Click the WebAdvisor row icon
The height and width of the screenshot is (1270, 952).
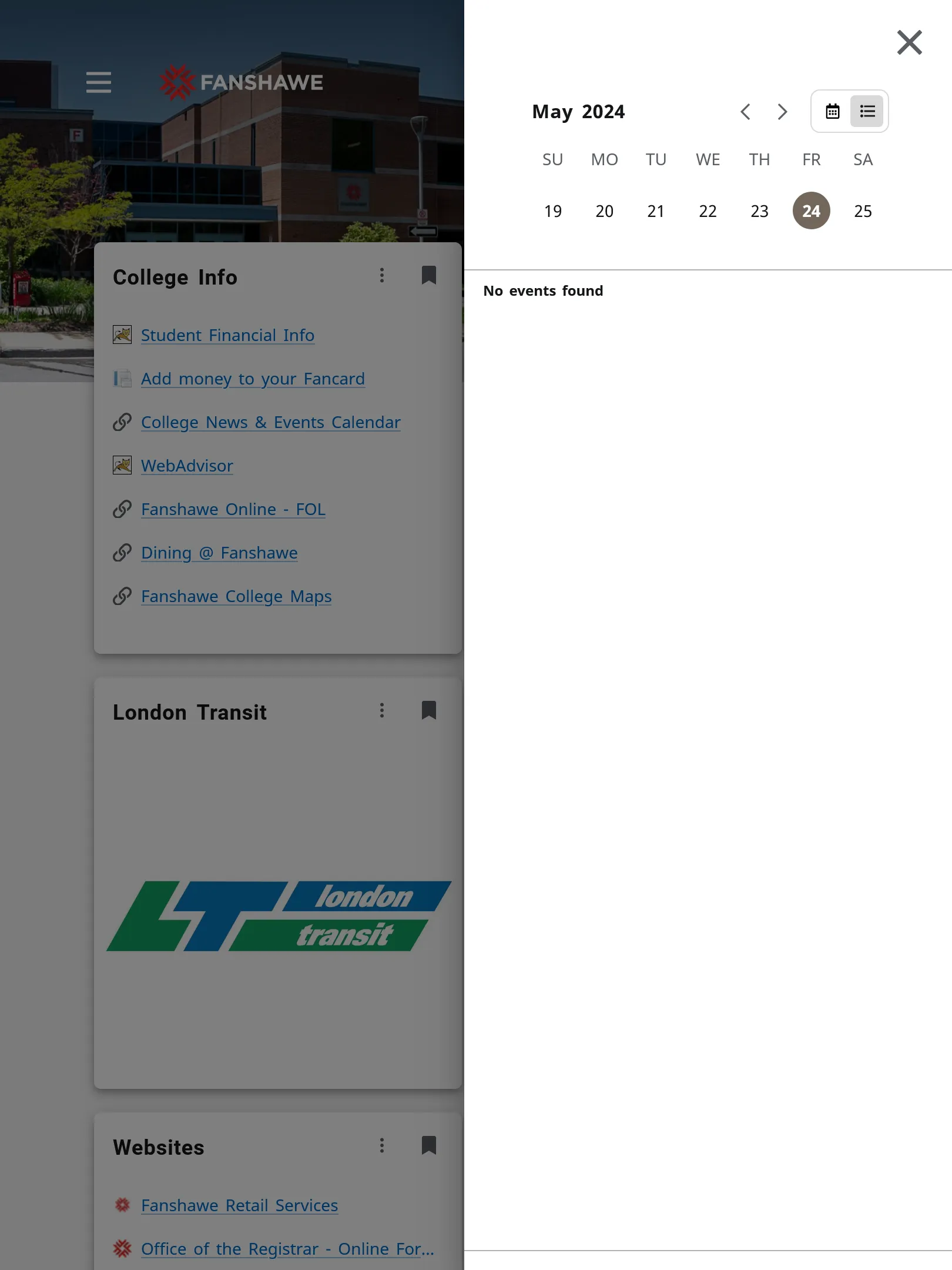click(122, 466)
